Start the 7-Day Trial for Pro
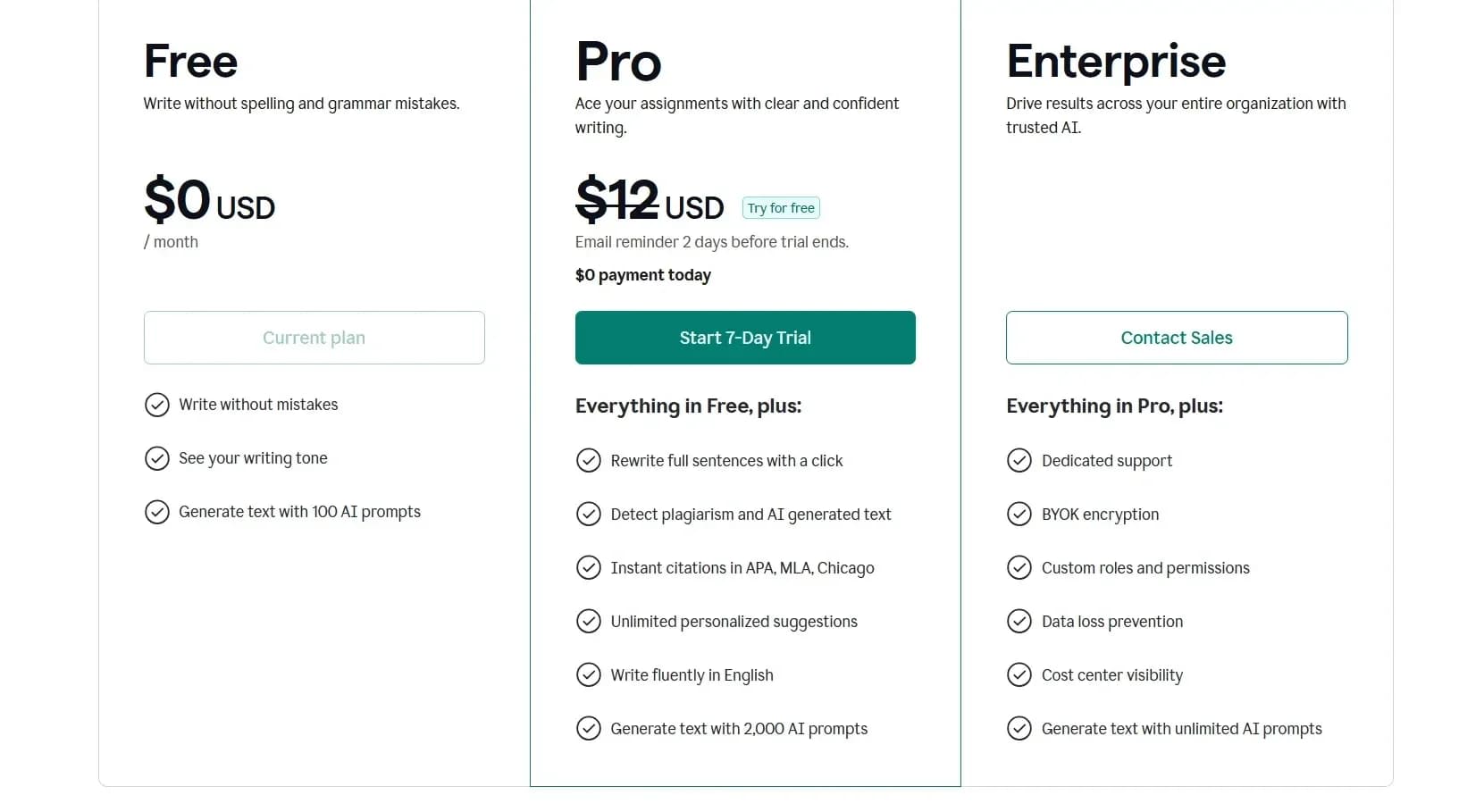The image size is (1459, 812). (744, 338)
